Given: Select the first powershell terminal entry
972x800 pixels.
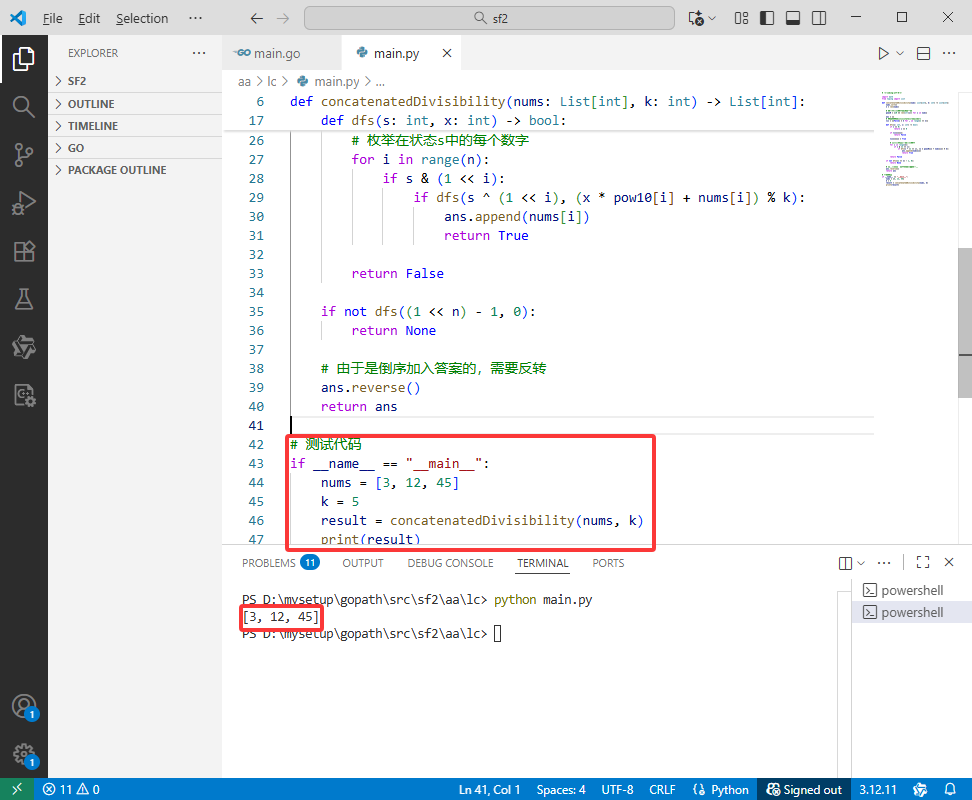Looking at the screenshot, I should click(x=911, y=591).
